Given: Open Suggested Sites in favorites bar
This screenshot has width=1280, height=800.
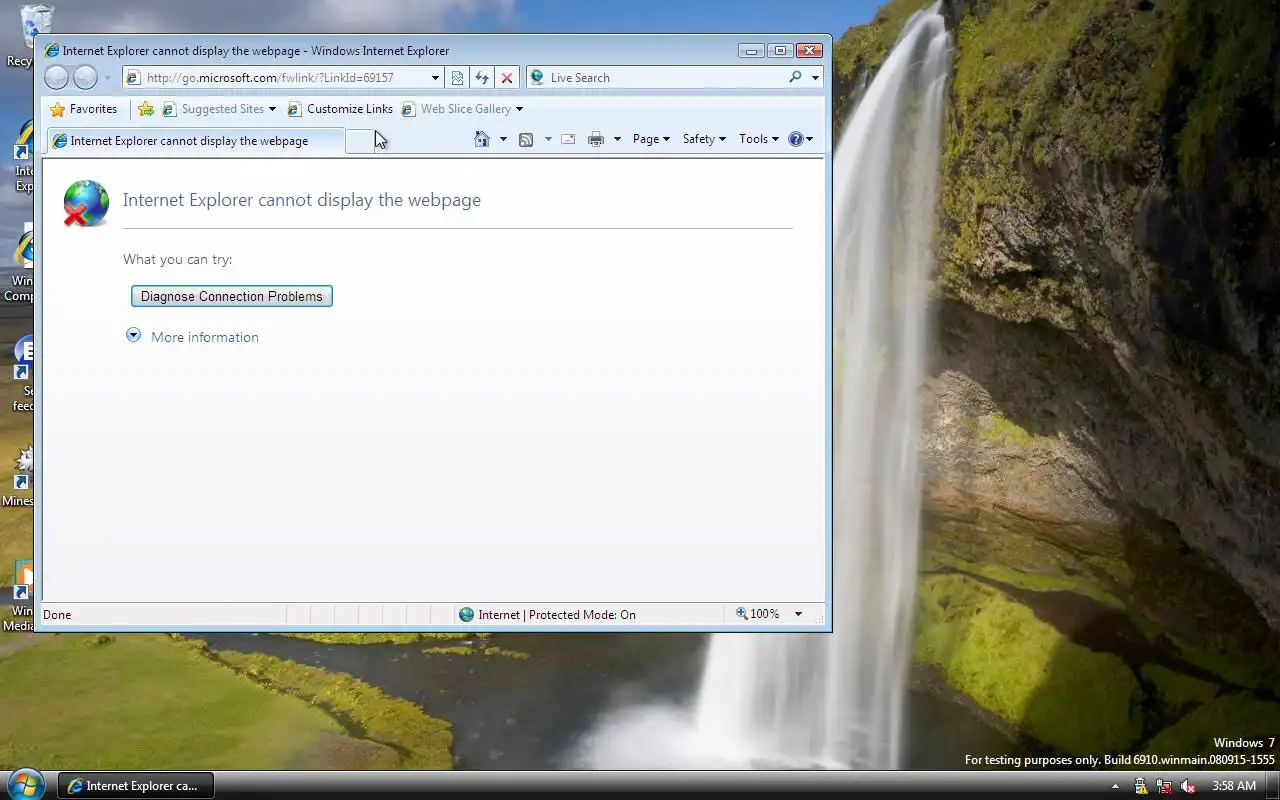Looking at the screenshot, I should pyautogui.click(x=219, y=109).
